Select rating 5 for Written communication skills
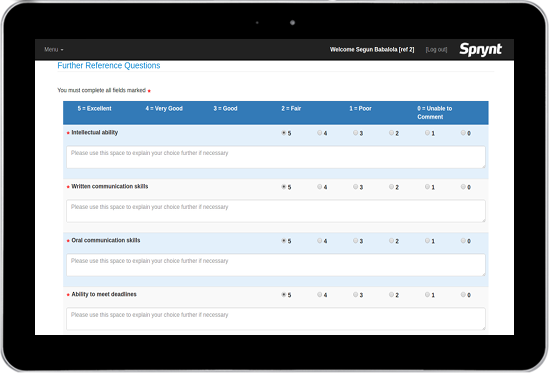The image size is (549, 374). (x=284, y=187)
